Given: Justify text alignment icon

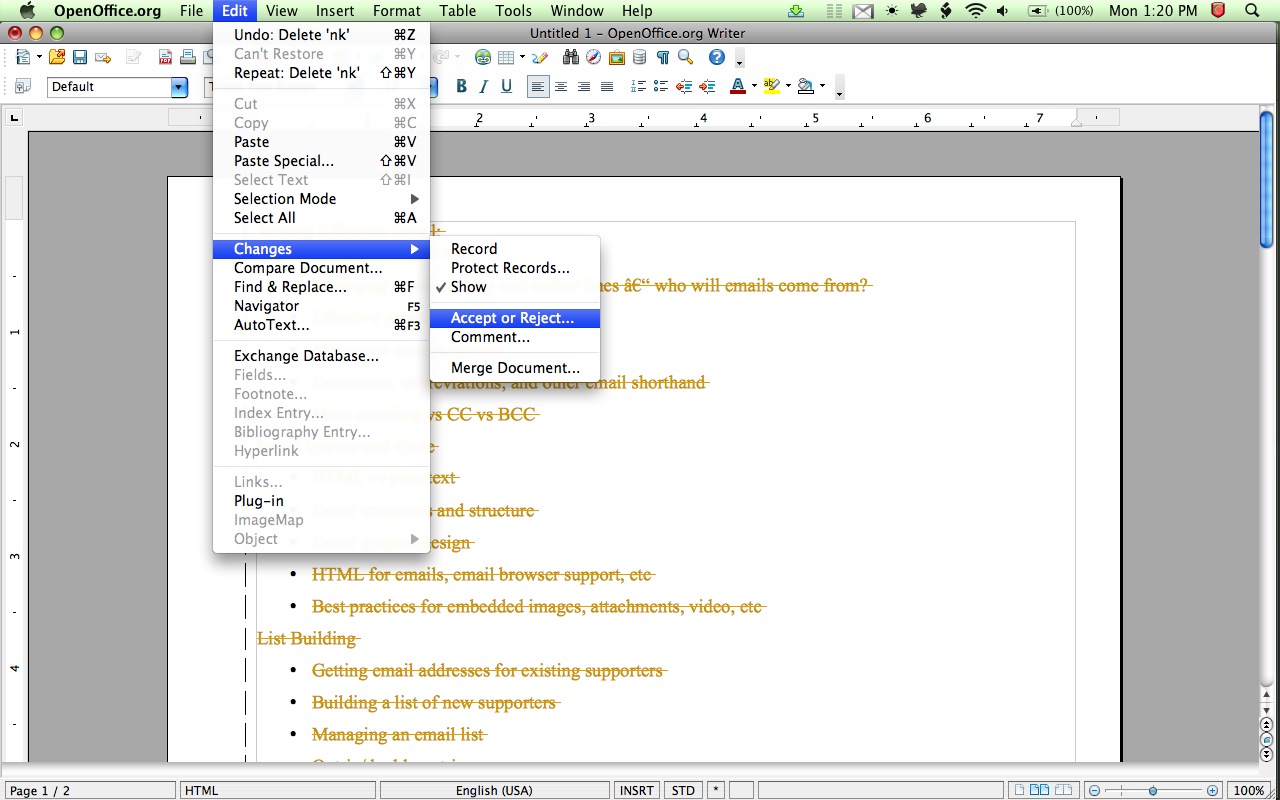Looking at the screenshot, I should point(607,87).
